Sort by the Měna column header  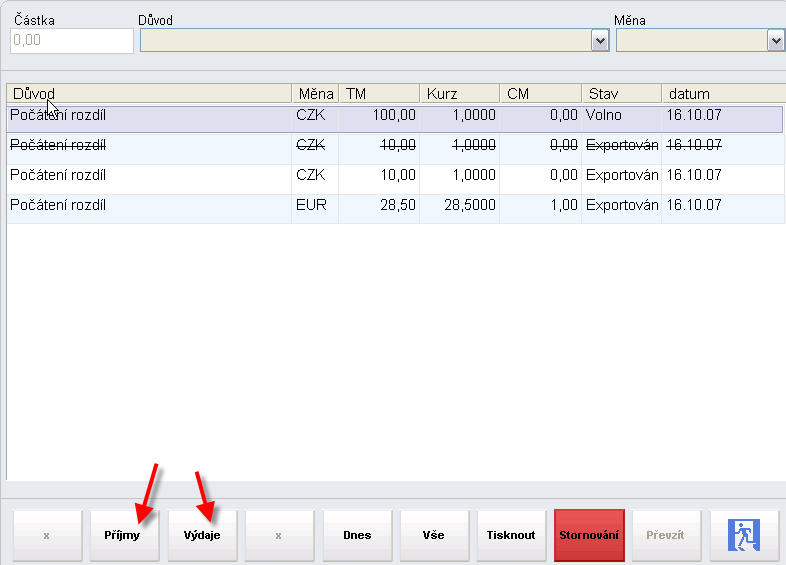click(316, 94)
